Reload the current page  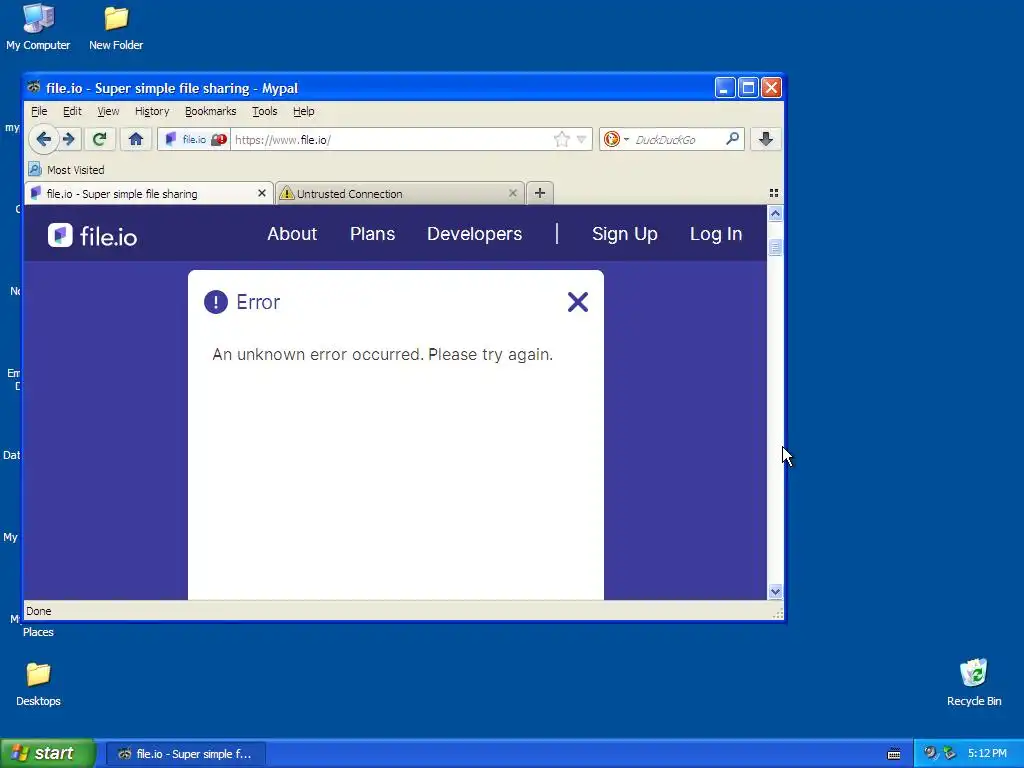click(x=99, y=139)
